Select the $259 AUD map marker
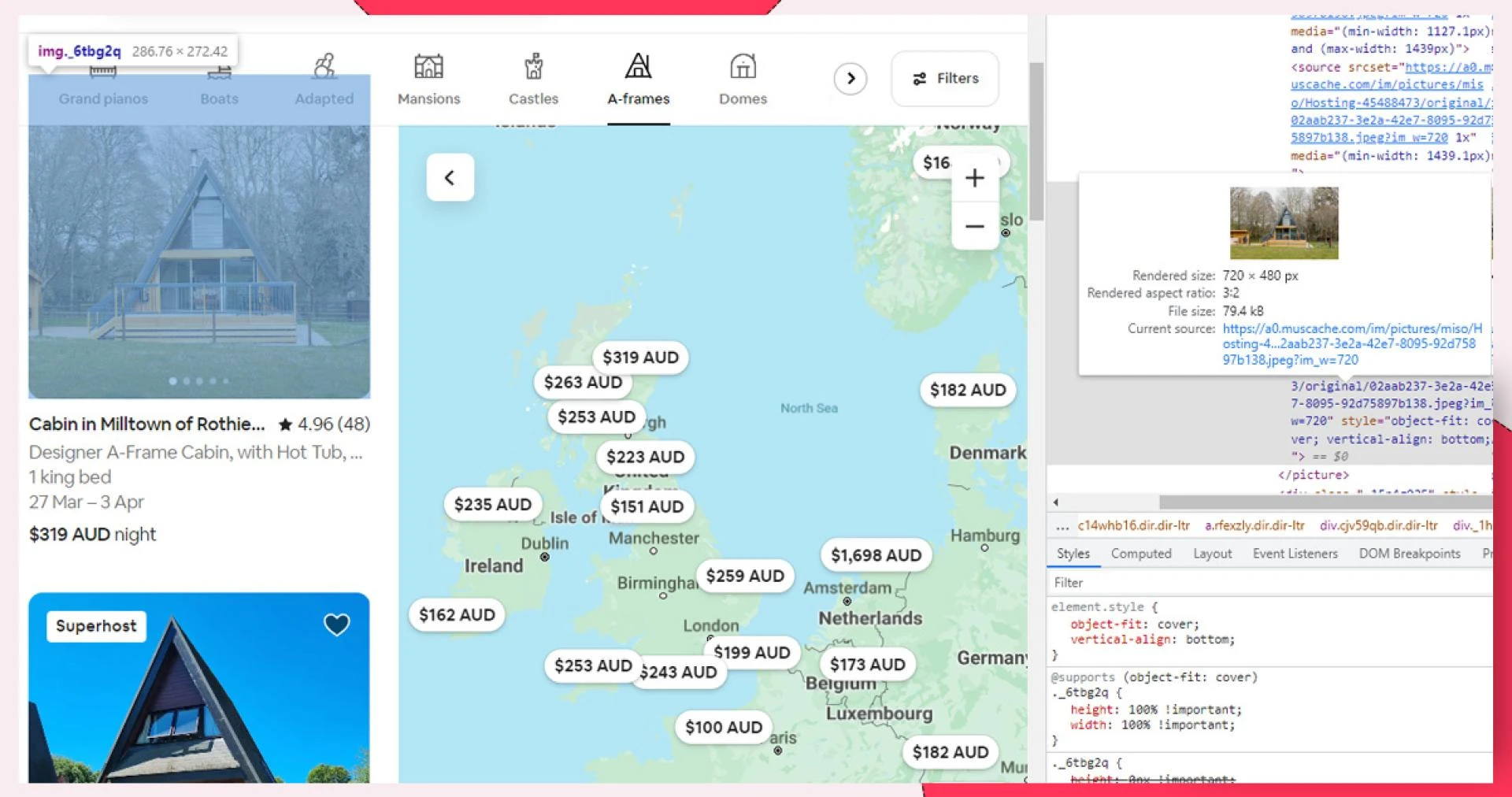The height and width of the screenshot is (797, 1512). (x=745, y=576)
